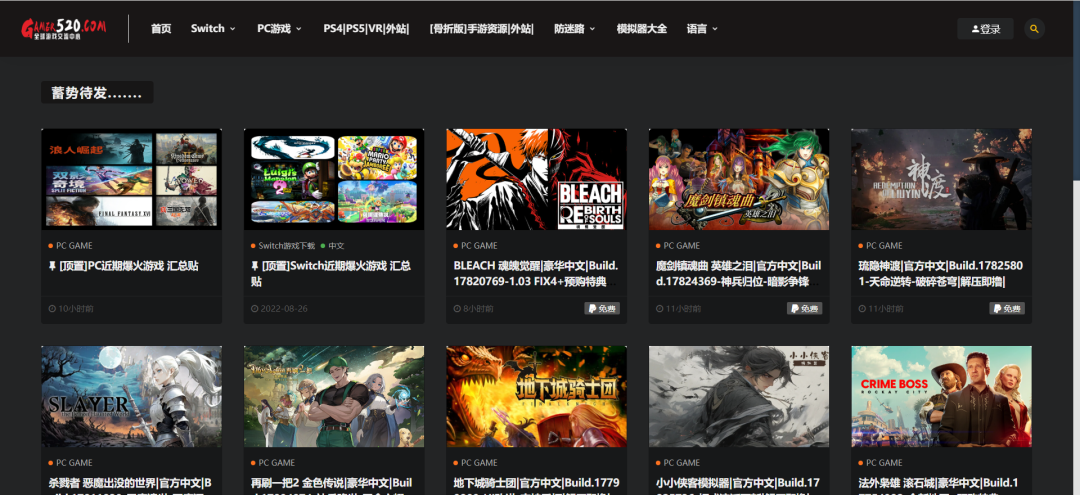
Task: Expand the 语言 language dropdown
Action: click(x=702, y=29)
